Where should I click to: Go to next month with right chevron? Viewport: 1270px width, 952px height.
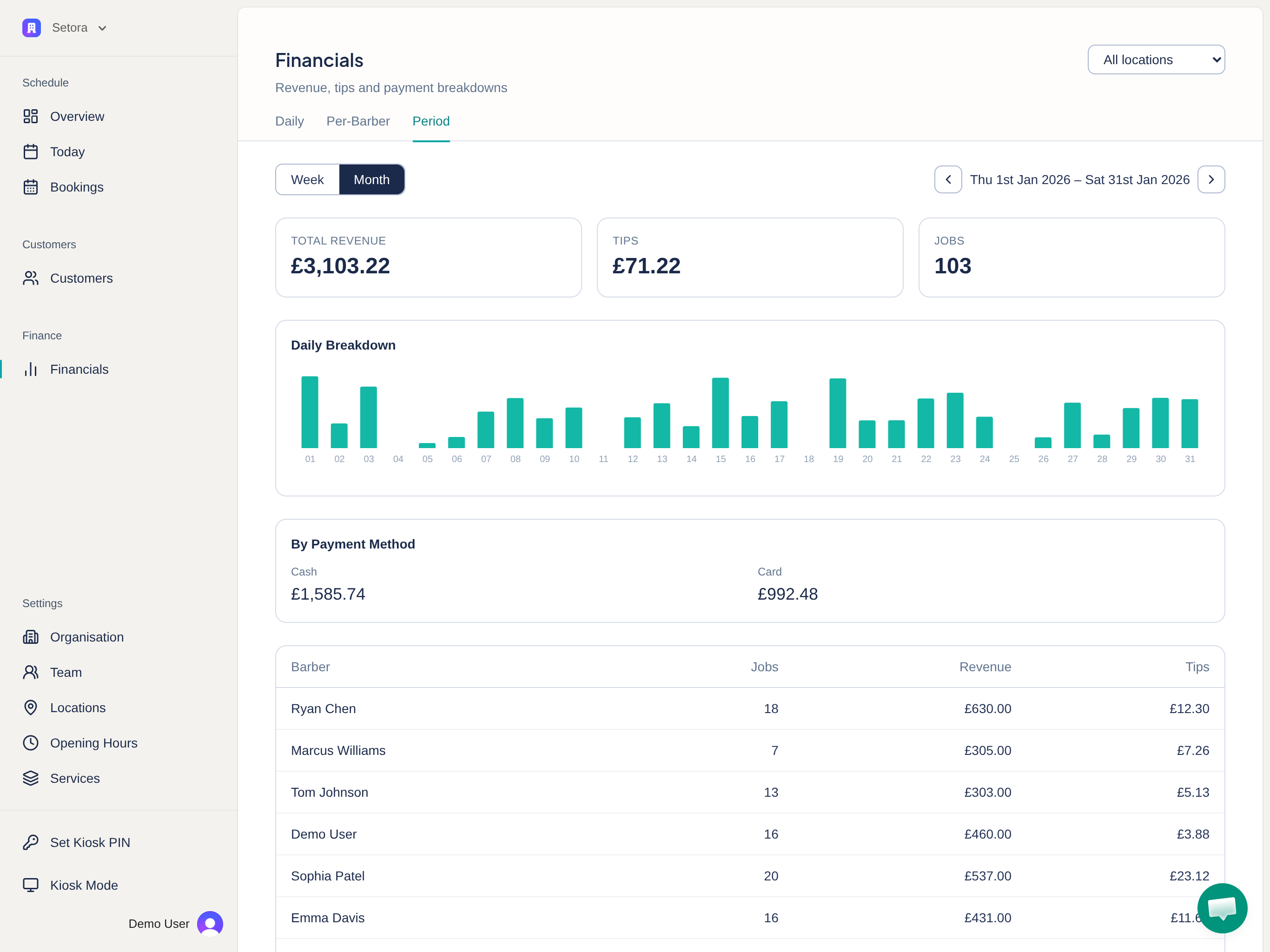(1211, 180)
